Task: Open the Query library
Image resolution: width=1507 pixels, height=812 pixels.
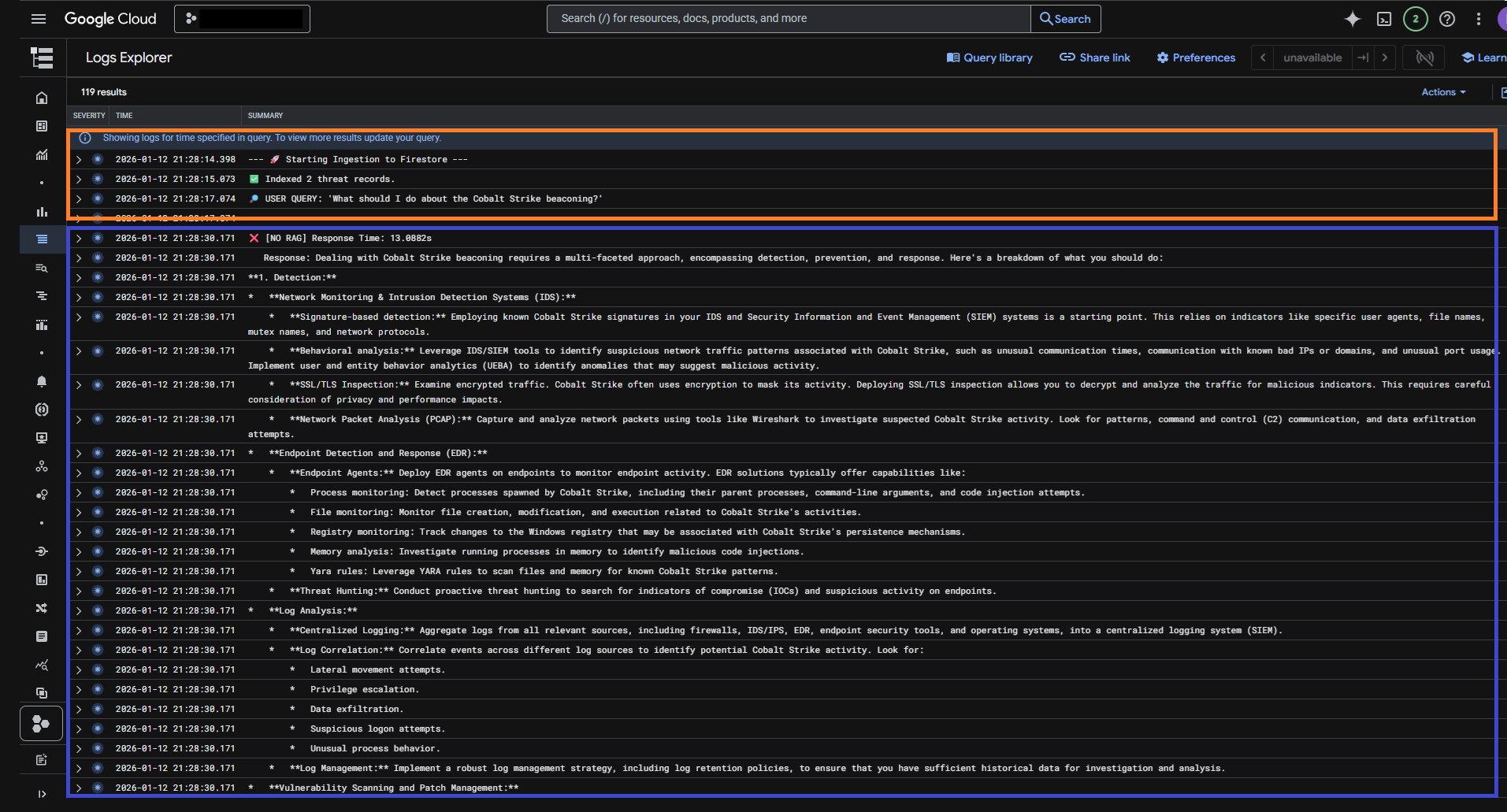Action: 989,57
